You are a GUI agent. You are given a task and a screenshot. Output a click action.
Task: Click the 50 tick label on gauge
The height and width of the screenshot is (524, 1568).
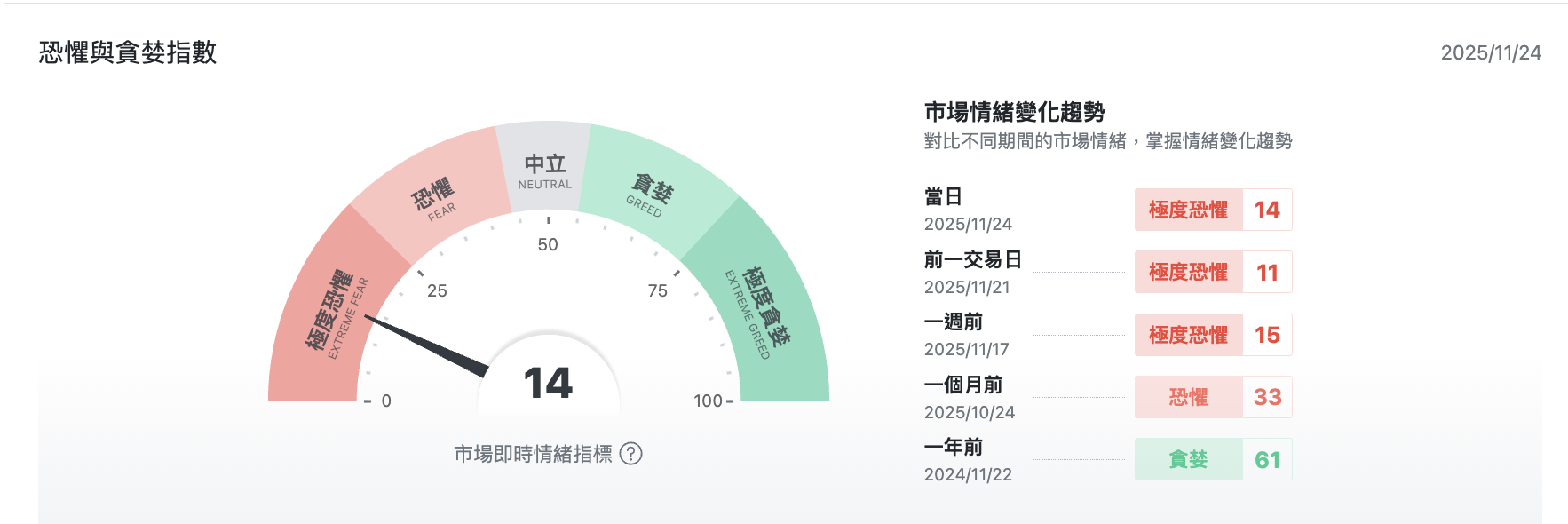[548, 244]
